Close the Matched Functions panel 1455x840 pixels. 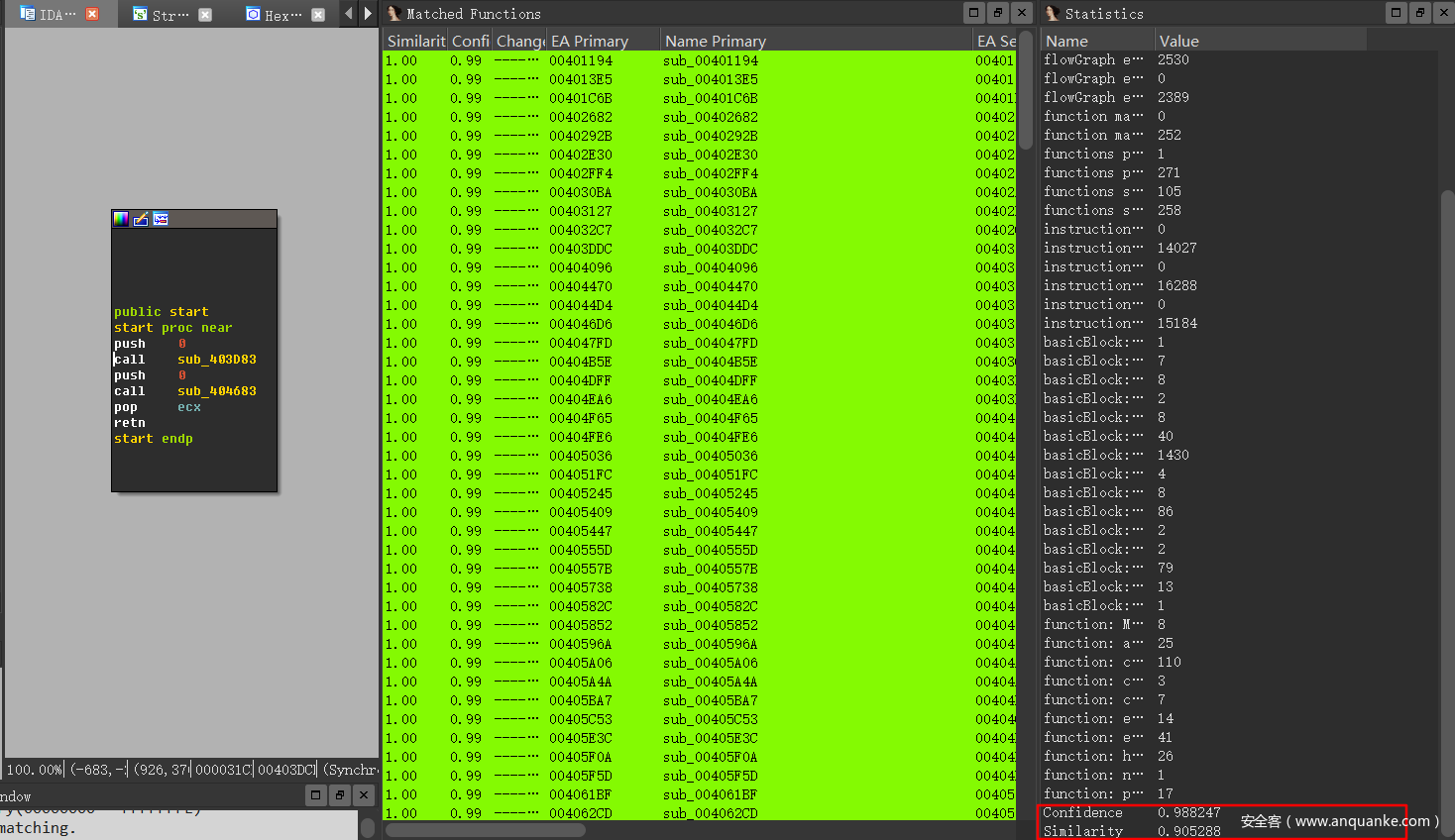[x=1022, y=13]
